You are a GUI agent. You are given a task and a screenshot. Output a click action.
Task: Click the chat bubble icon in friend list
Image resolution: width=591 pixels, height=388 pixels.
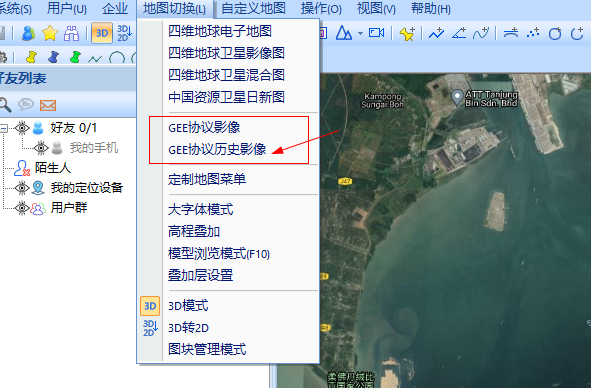tap(26, 104)
